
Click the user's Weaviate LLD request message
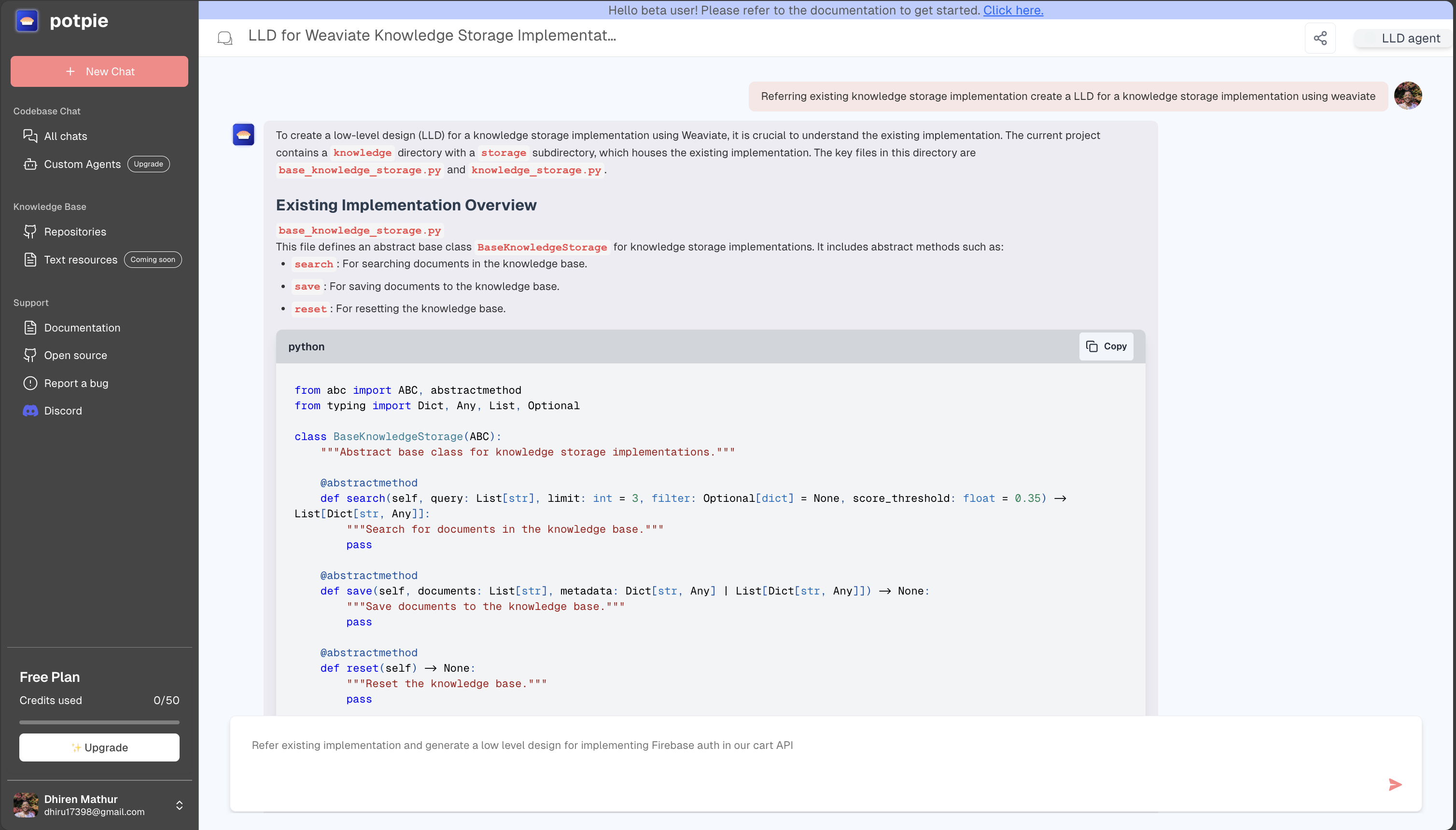point(1067,97)
